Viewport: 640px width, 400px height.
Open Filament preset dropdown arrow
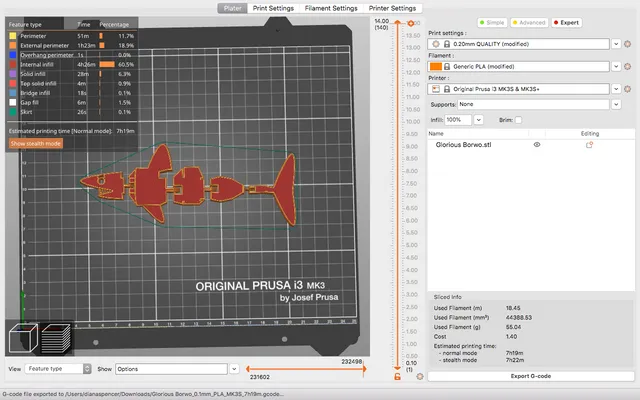click(x=616, y=66)
